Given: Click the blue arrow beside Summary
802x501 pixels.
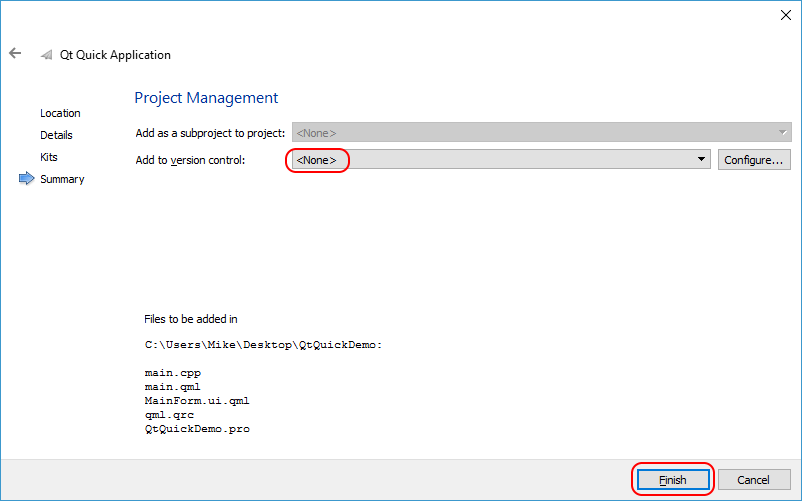Looking at the screenshot, I should [27, 179].
